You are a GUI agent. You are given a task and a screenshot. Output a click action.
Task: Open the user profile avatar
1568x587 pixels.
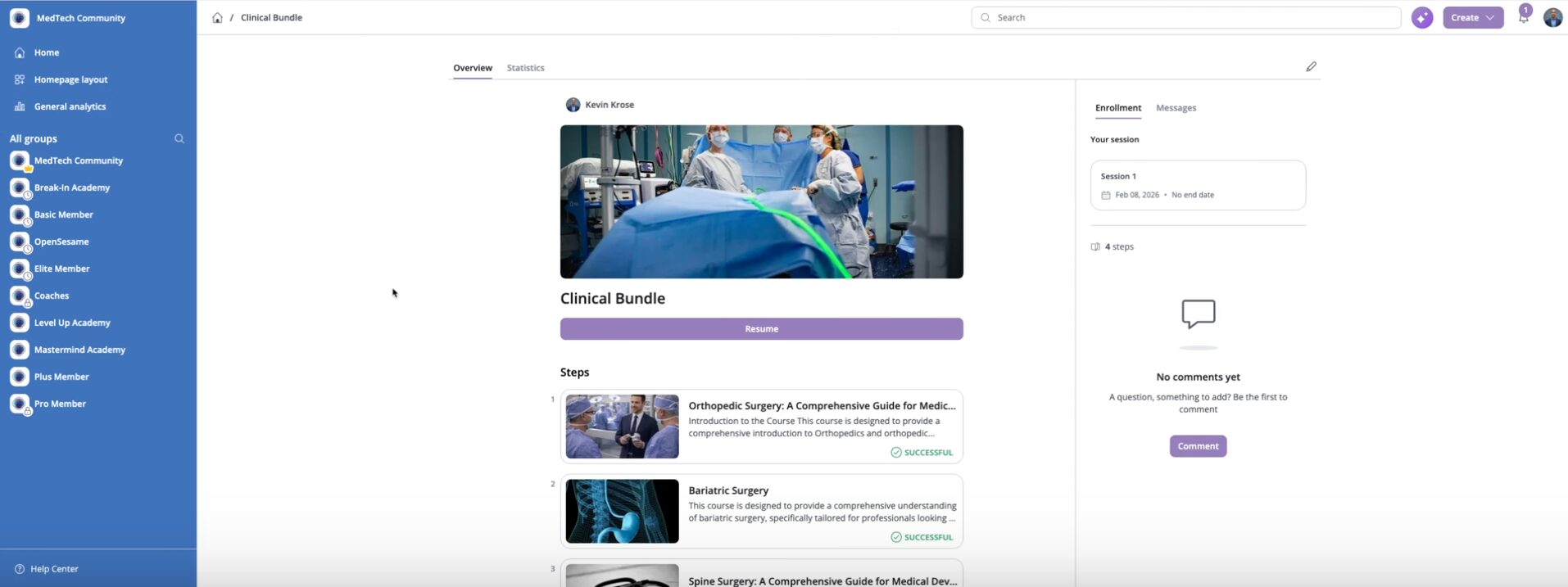(x=1552, y=18)
